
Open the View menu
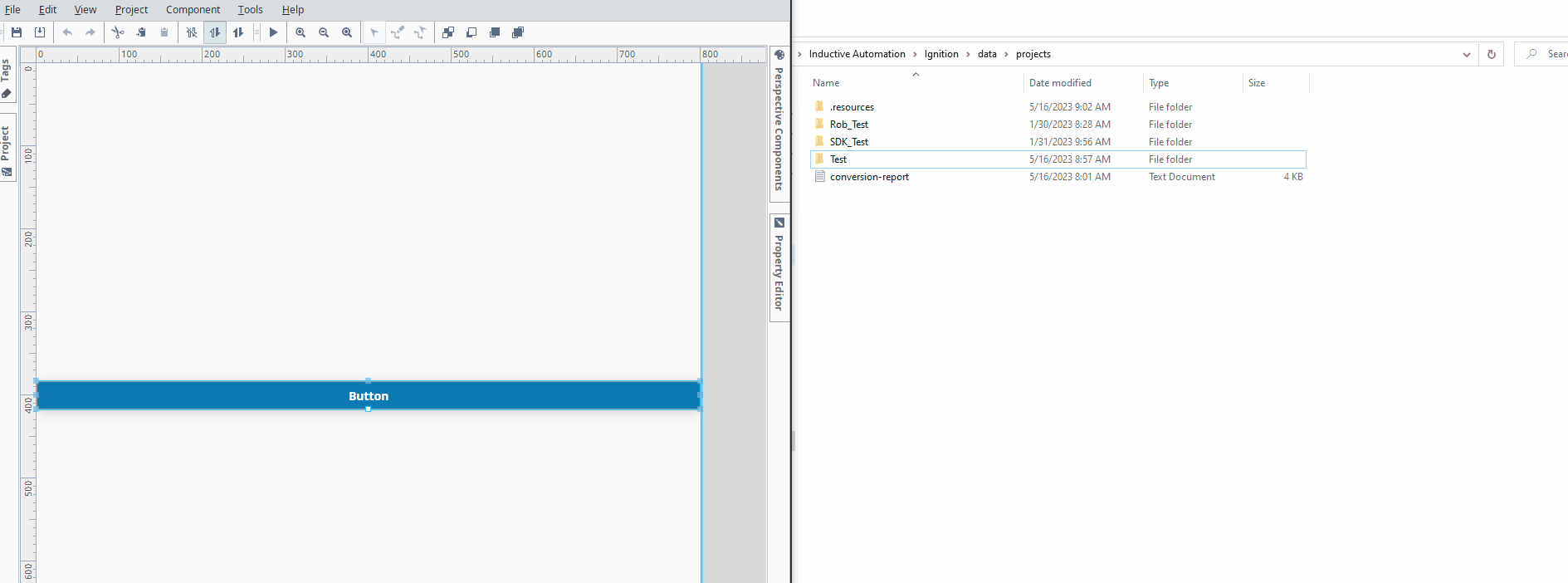click(x=85, y=10)
